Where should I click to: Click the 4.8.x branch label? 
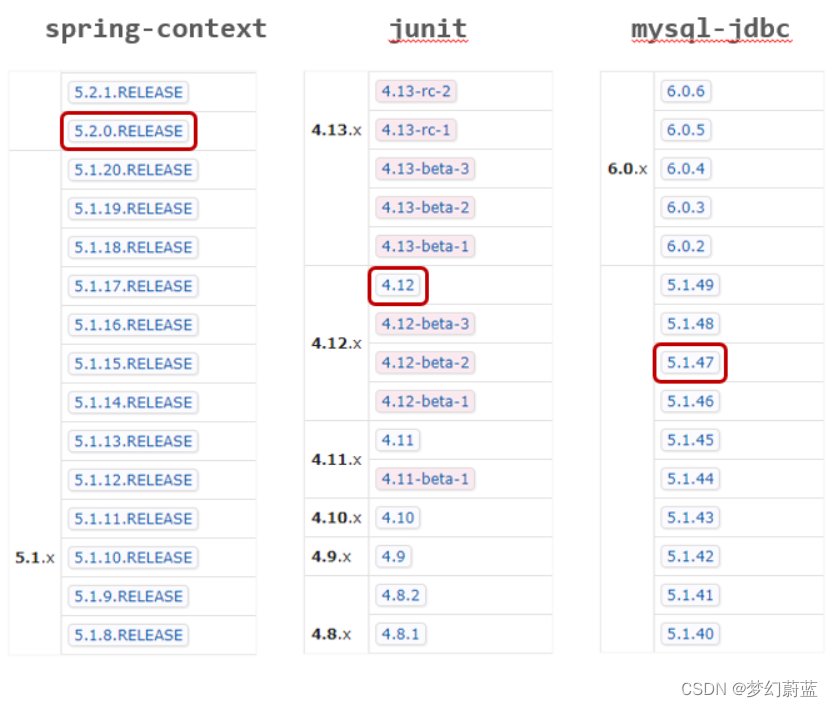331,634
